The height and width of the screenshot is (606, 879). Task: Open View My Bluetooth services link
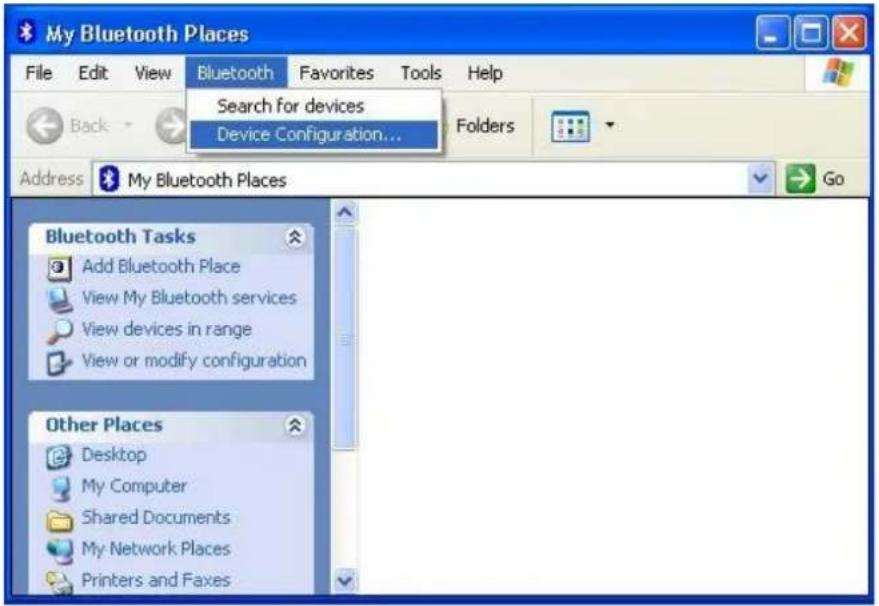pos(189,298)
